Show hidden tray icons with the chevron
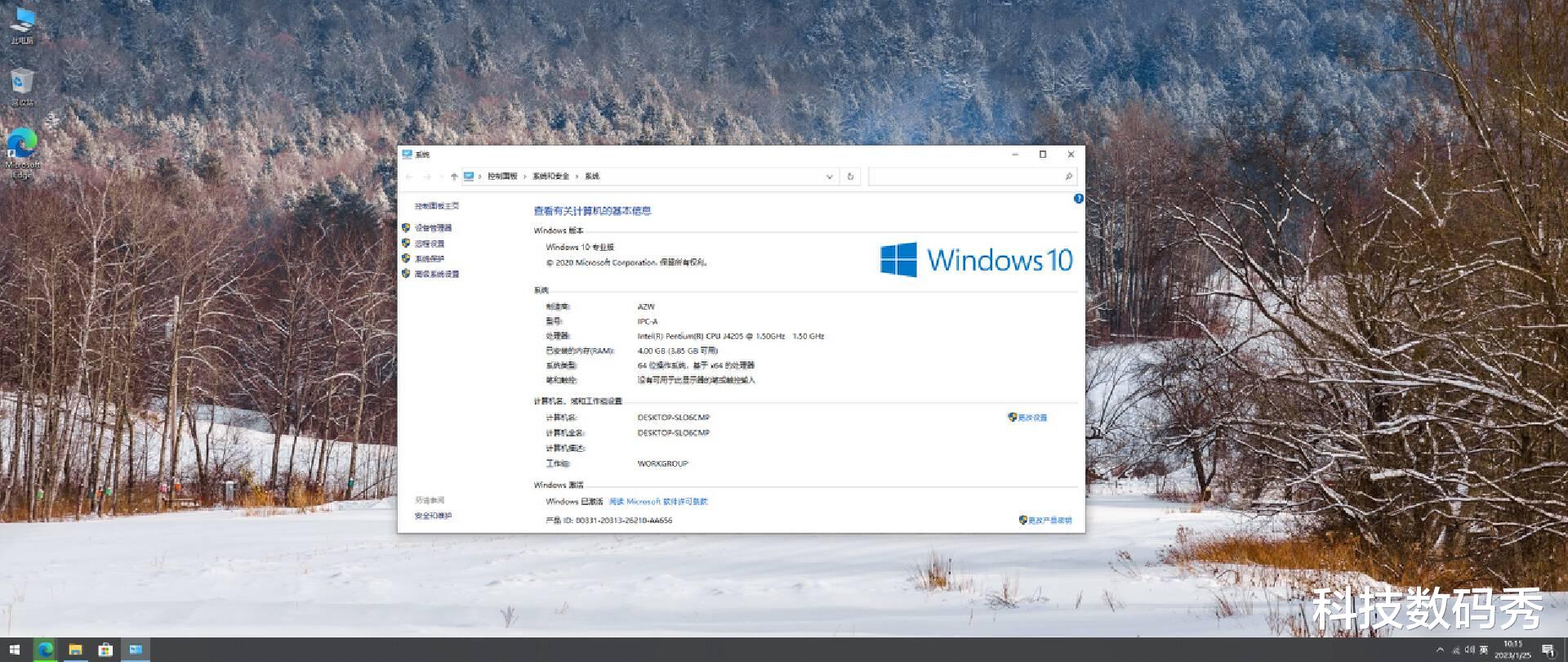This screenshot has width=1568, height=662. click(x=1440, y=651)
